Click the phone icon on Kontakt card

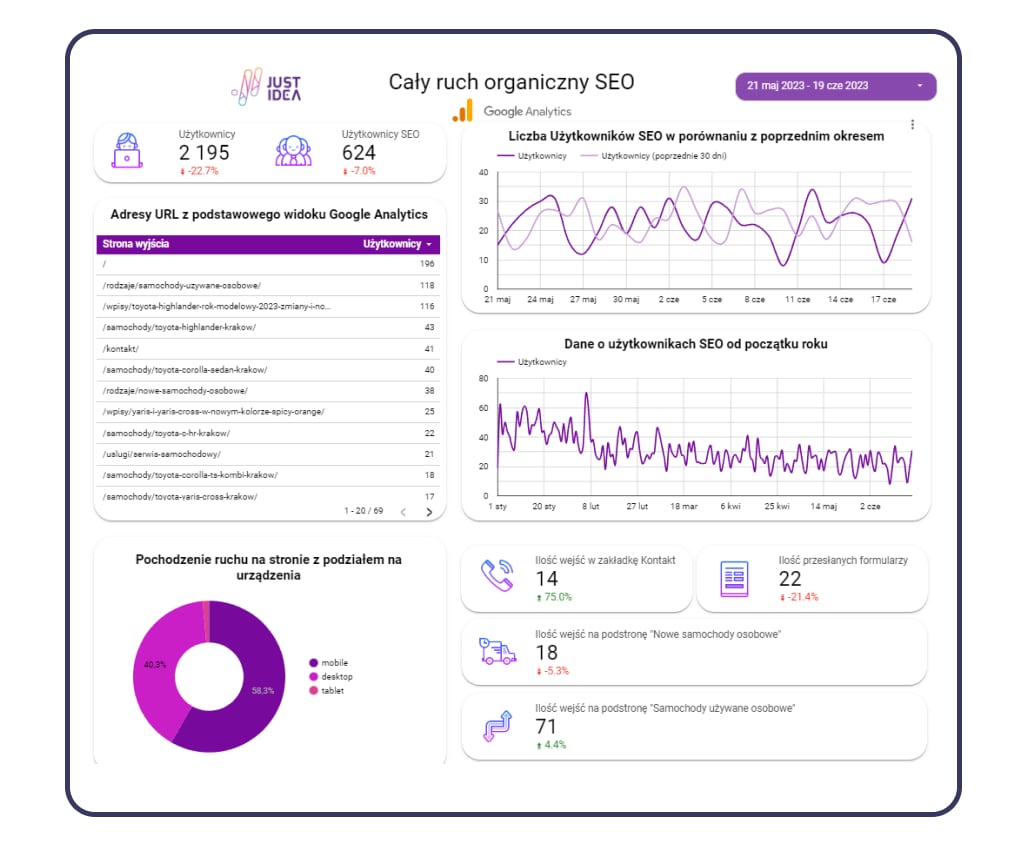pyautogui.click(x=497, y=576)
